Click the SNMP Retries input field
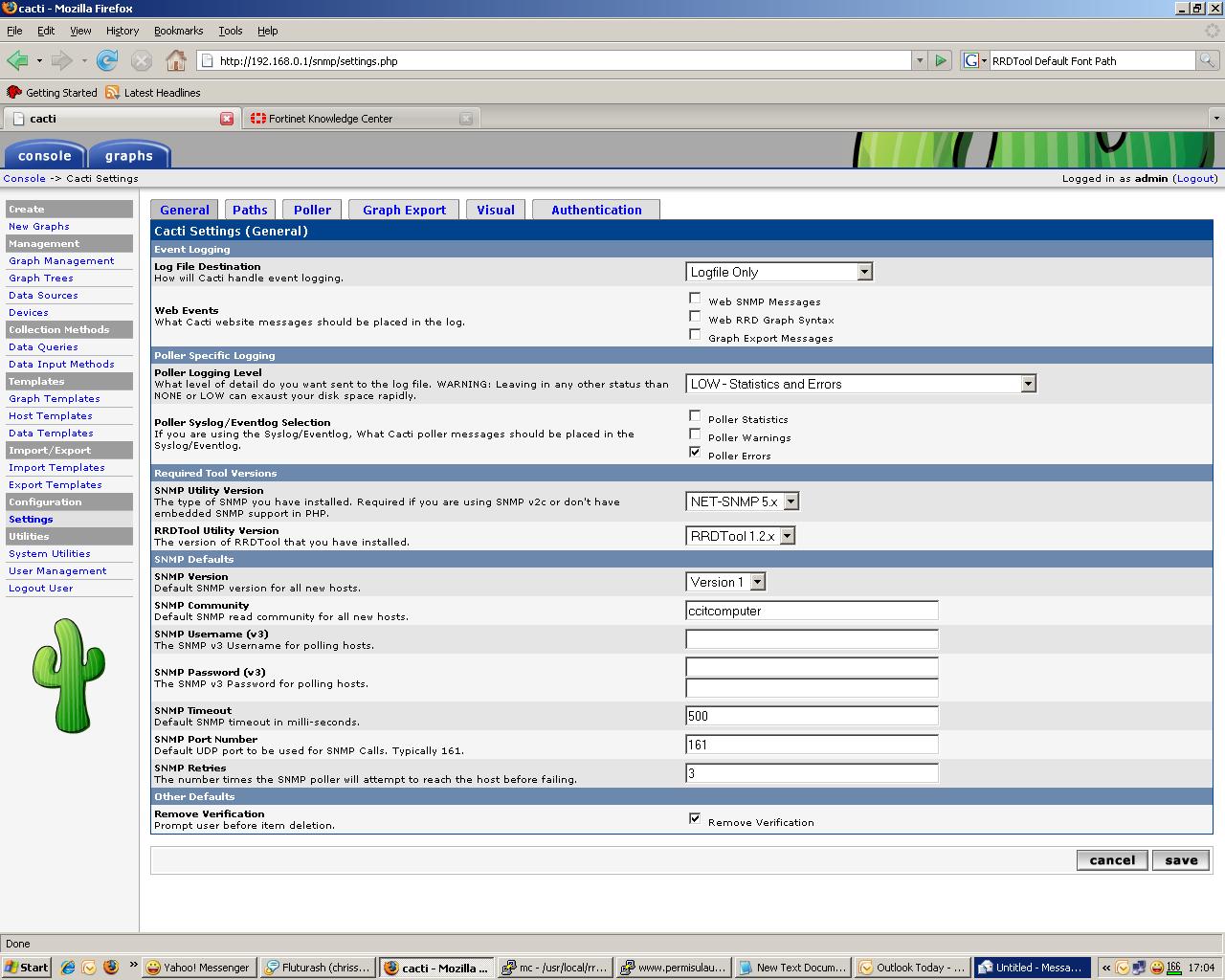Screen dimensions: 1225x980 click(812, 773)
